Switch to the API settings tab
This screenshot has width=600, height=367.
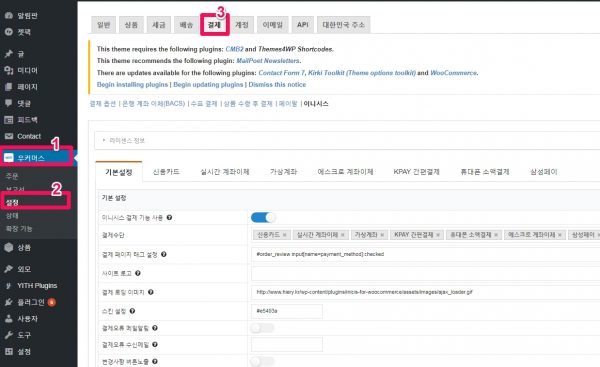(x=302, y=25)
